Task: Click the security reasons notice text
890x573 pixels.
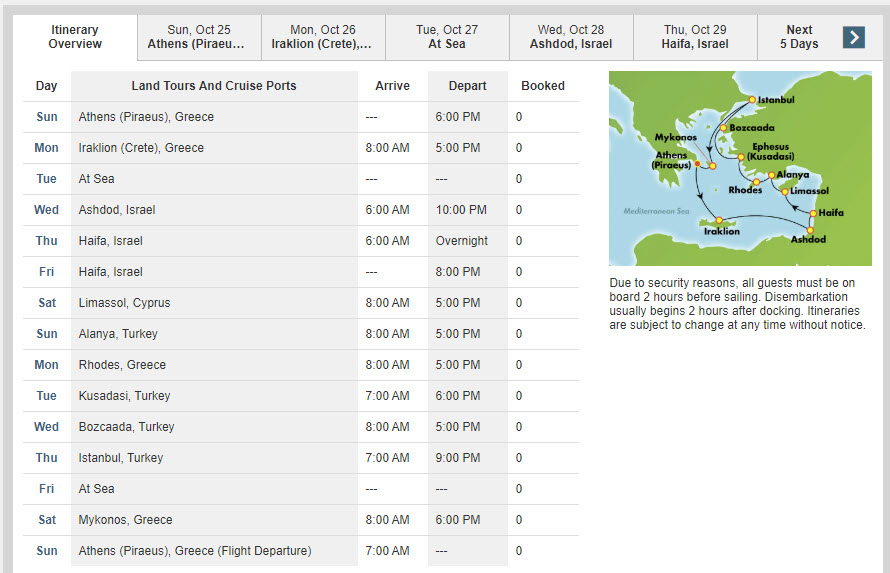Action: pyautogui.click(x=737, y=304)
